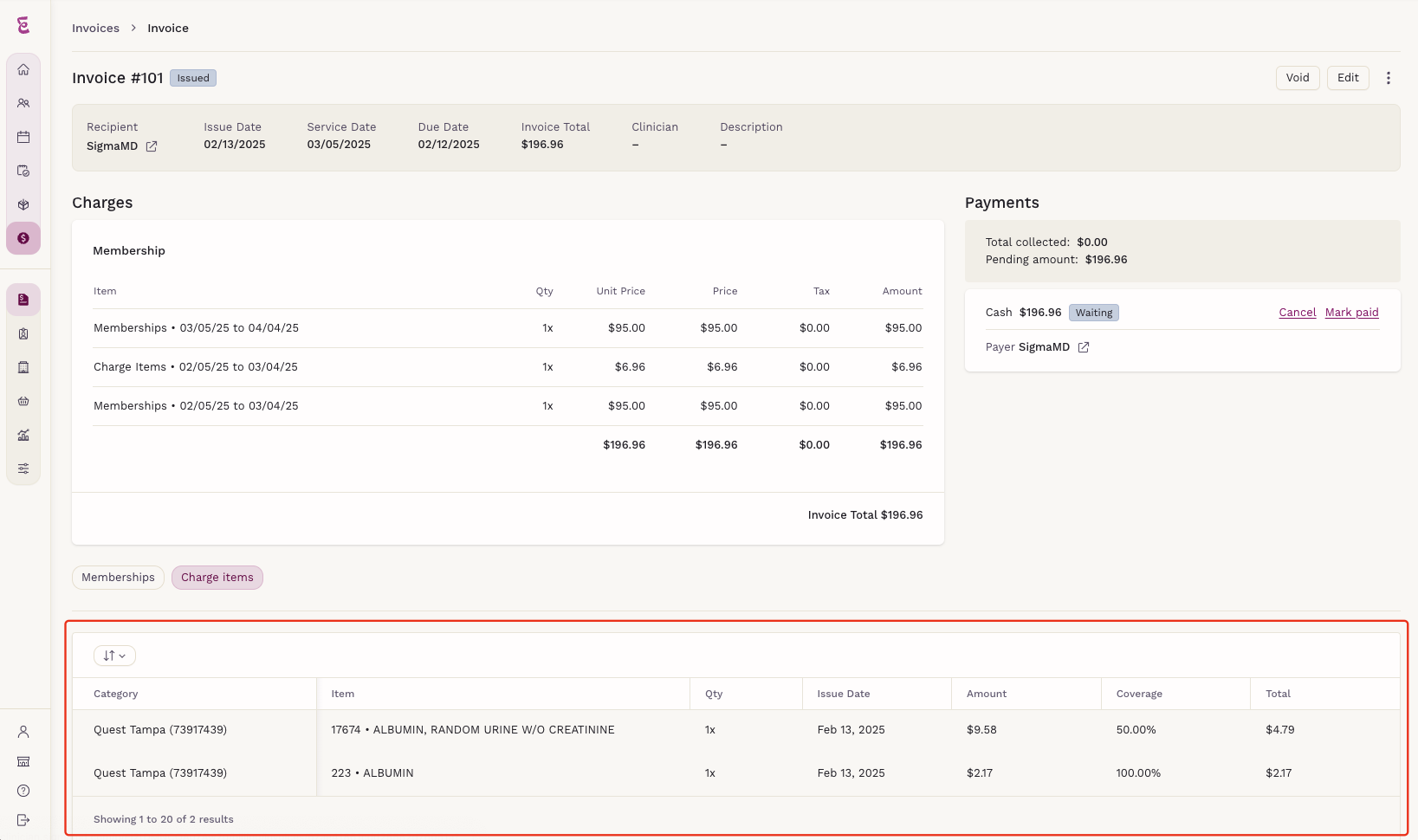Click the Due Date 02/12/2025 value
1418x840 pixels.
pyautogui.click(x=449, y=145)
